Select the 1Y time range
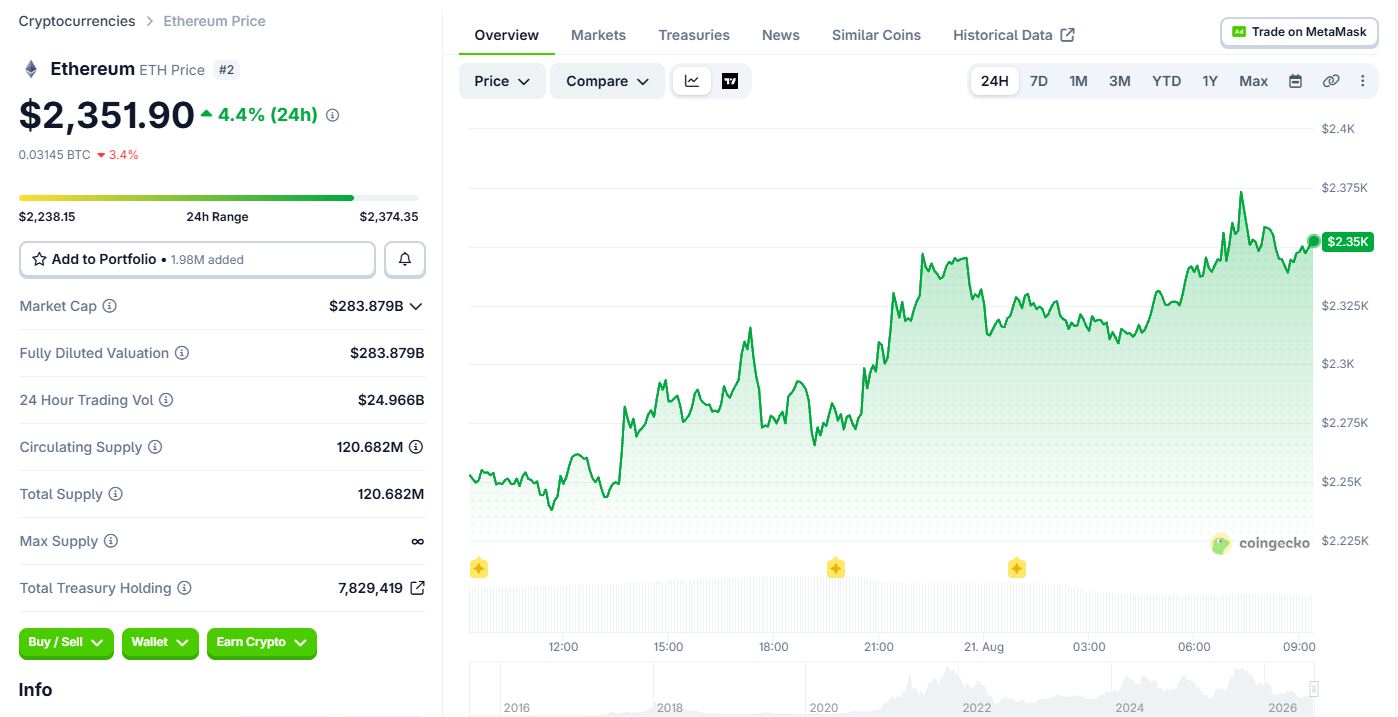 (x=1210, y=81)
